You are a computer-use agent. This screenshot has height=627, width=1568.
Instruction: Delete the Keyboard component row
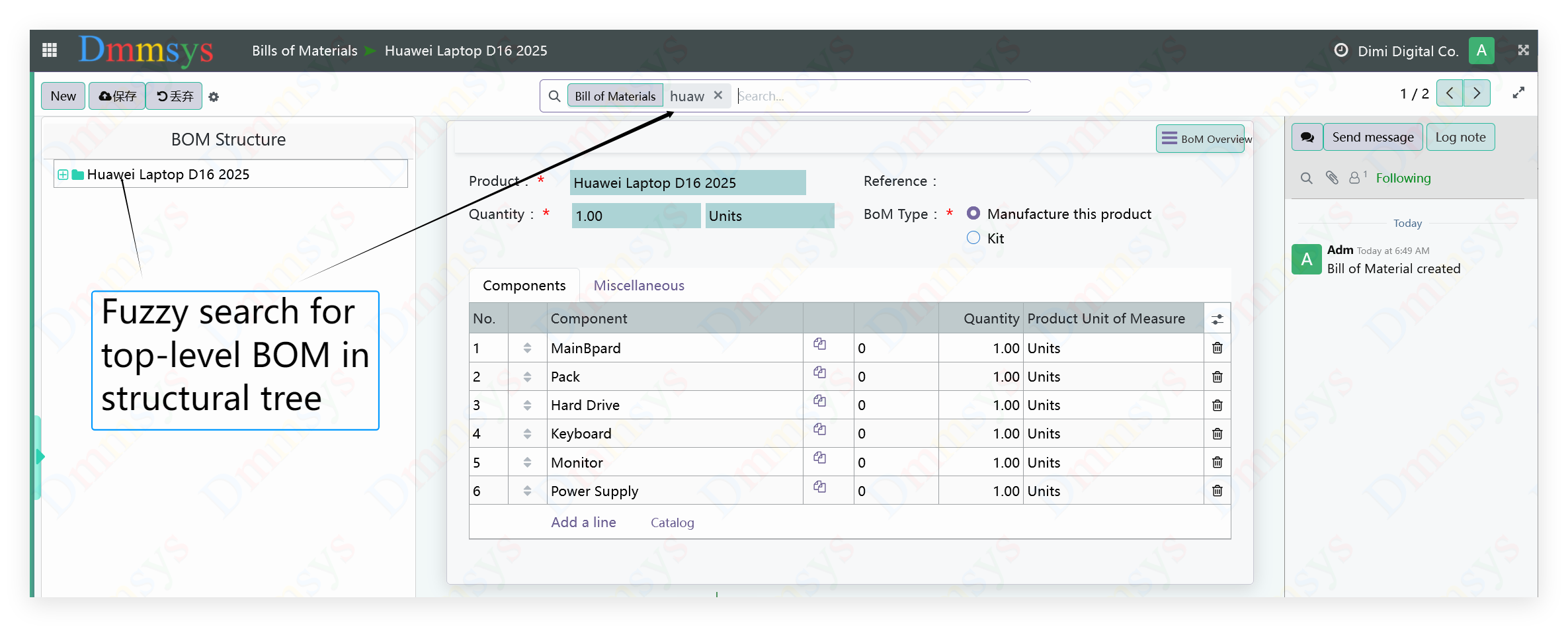(1217, 434)
